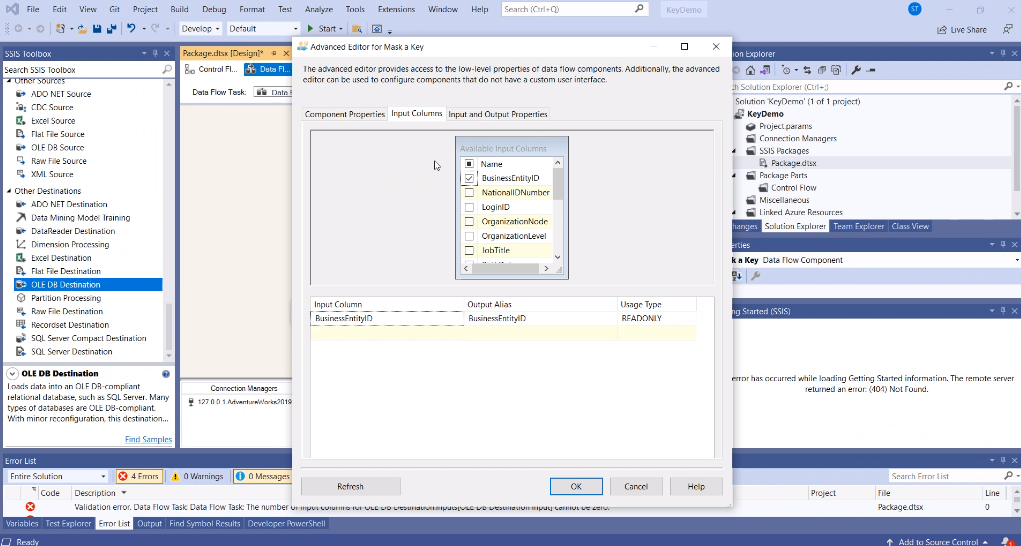Click the wrench Properties icon in Solution Explorer
The image size is (1021, 546).
(x=856, y=70)
